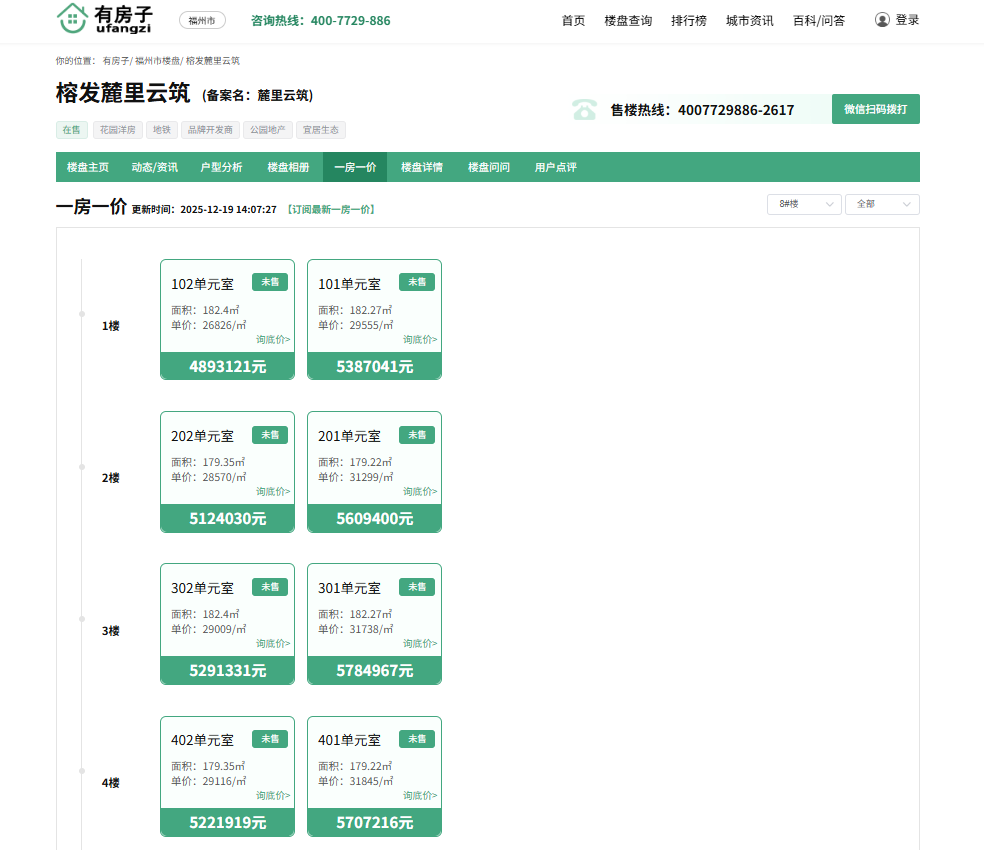Click the 福州市楼盘 breadcrumb link

(157, 61)
